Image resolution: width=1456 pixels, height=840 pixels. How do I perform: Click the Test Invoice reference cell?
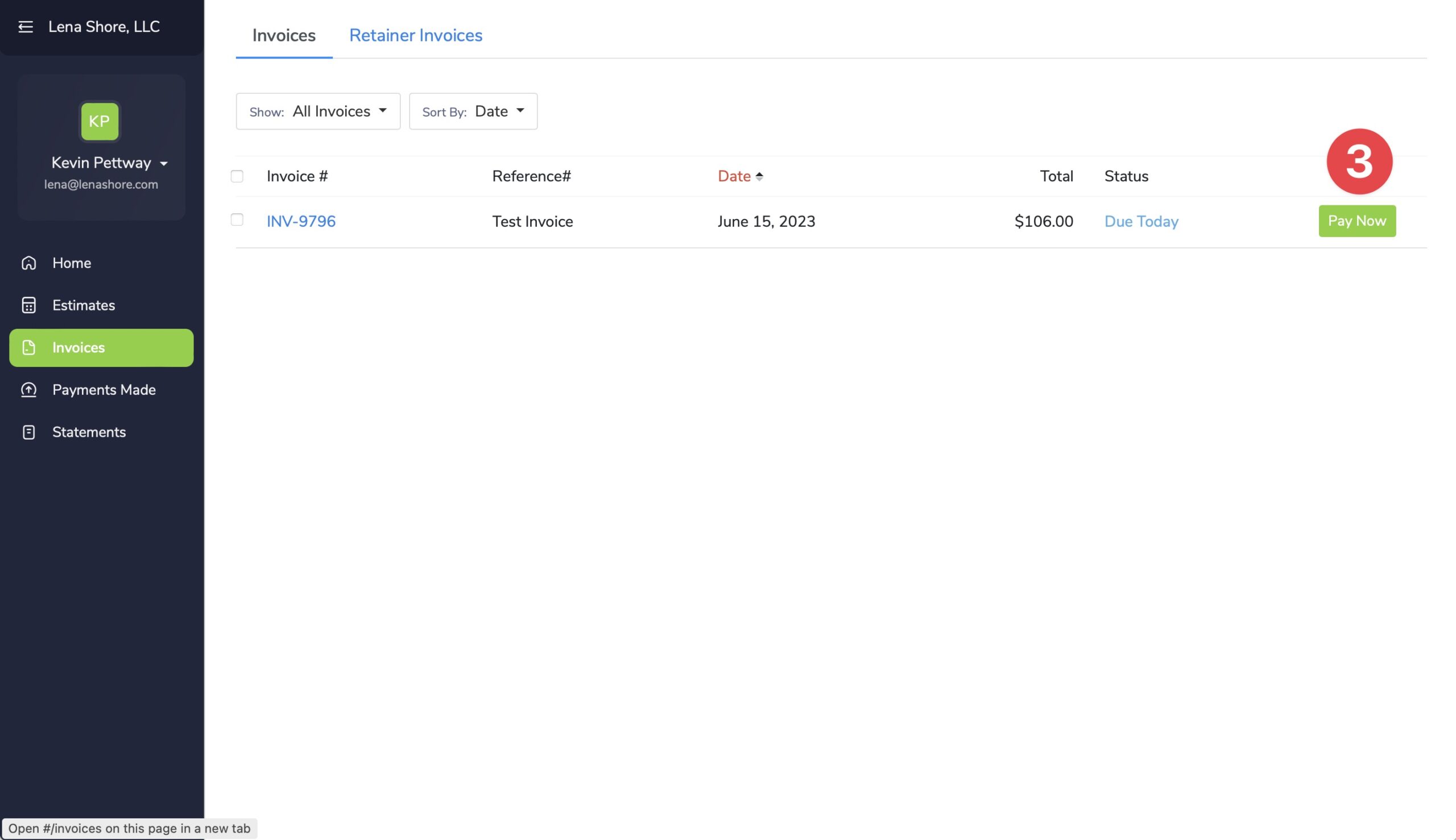pyautogui.click(x=532, y=222)
